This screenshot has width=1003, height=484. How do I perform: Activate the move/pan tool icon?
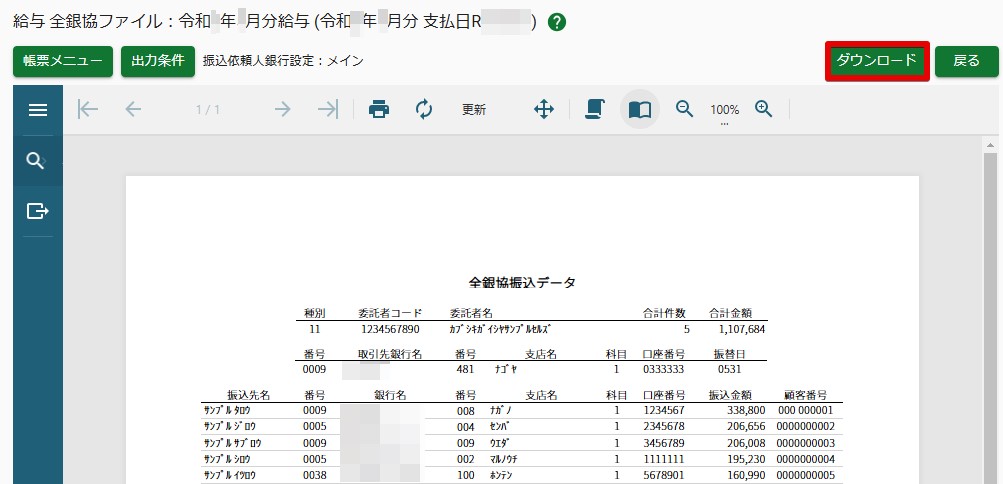[544, 109]
